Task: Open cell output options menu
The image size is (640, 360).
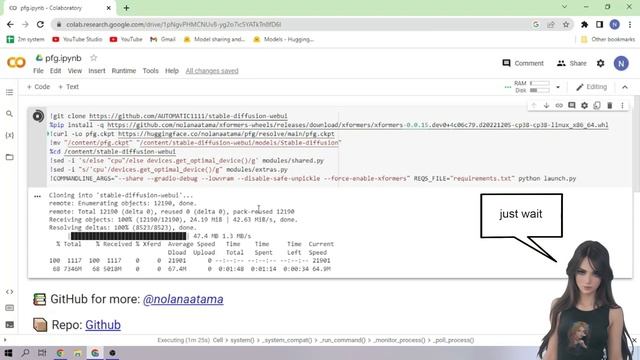Action: [x=38, y=196]
